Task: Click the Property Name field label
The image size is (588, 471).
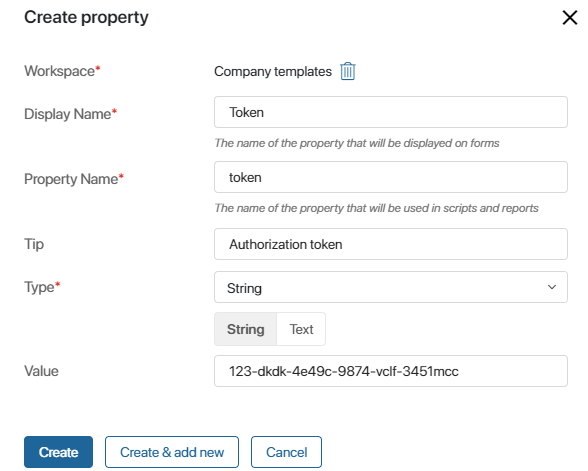Action: pos(74,179)
